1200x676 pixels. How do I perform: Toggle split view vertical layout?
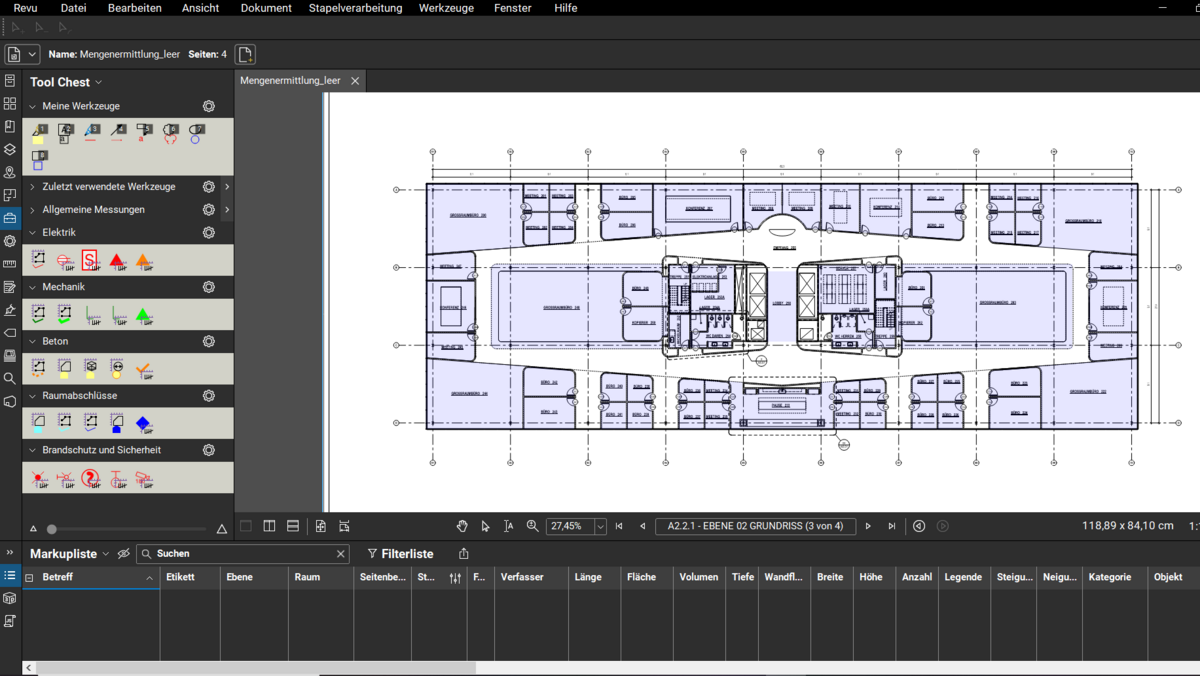[269, 526]
